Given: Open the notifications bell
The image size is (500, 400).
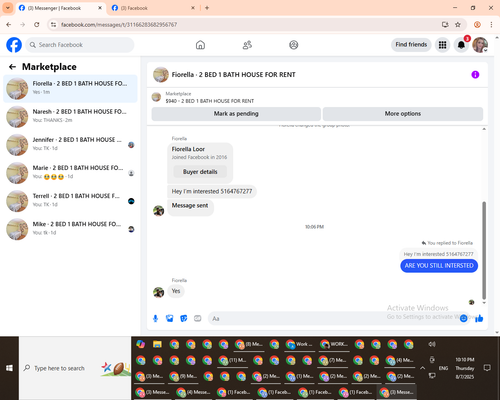Looking at the screenshot, I should 461,45.
